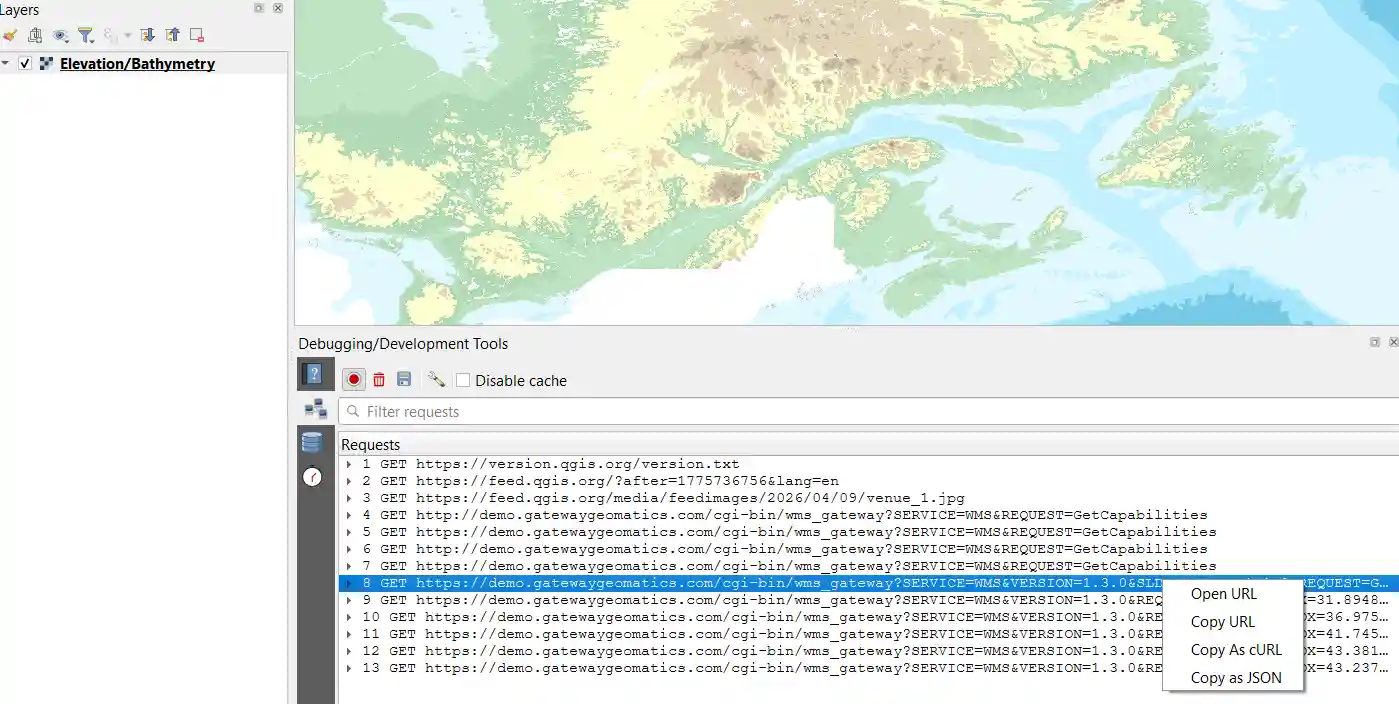Select request 5 https GetCapabilities text
The image size is (1399, 704).
[x=789, y=532]
